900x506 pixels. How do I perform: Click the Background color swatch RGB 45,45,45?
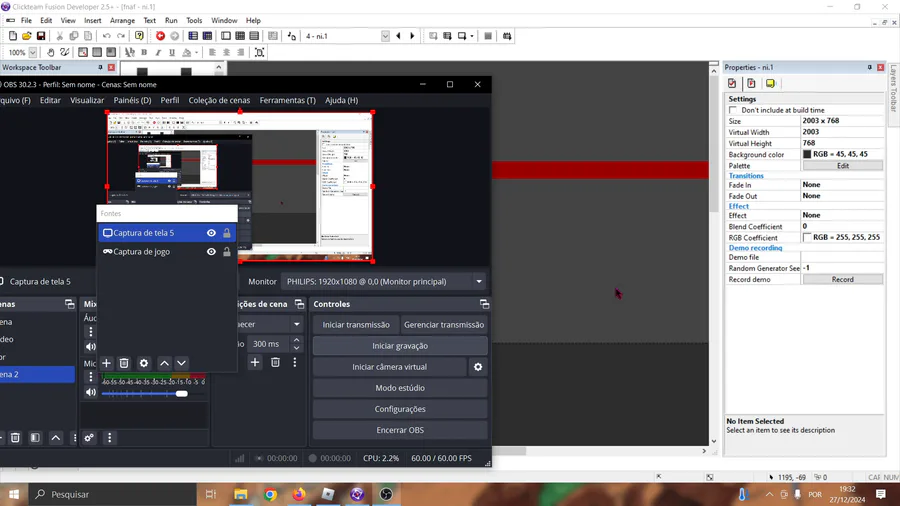click(x=807, y=154)
